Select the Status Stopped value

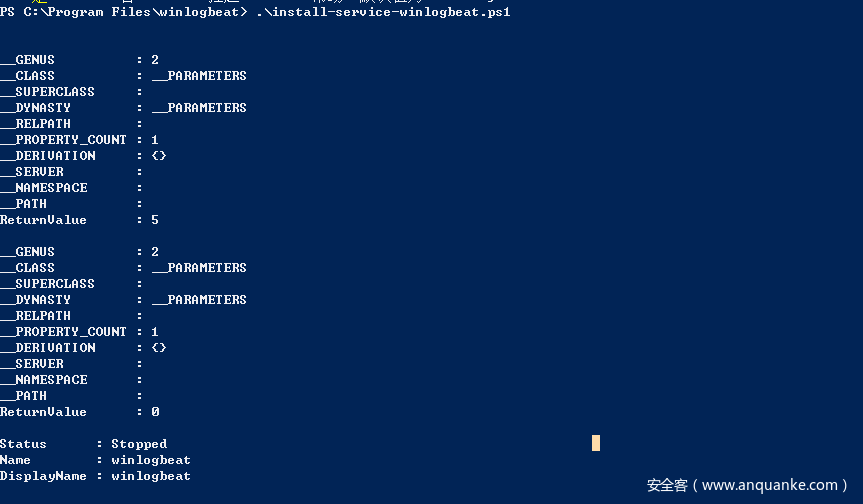coord(139,444)
